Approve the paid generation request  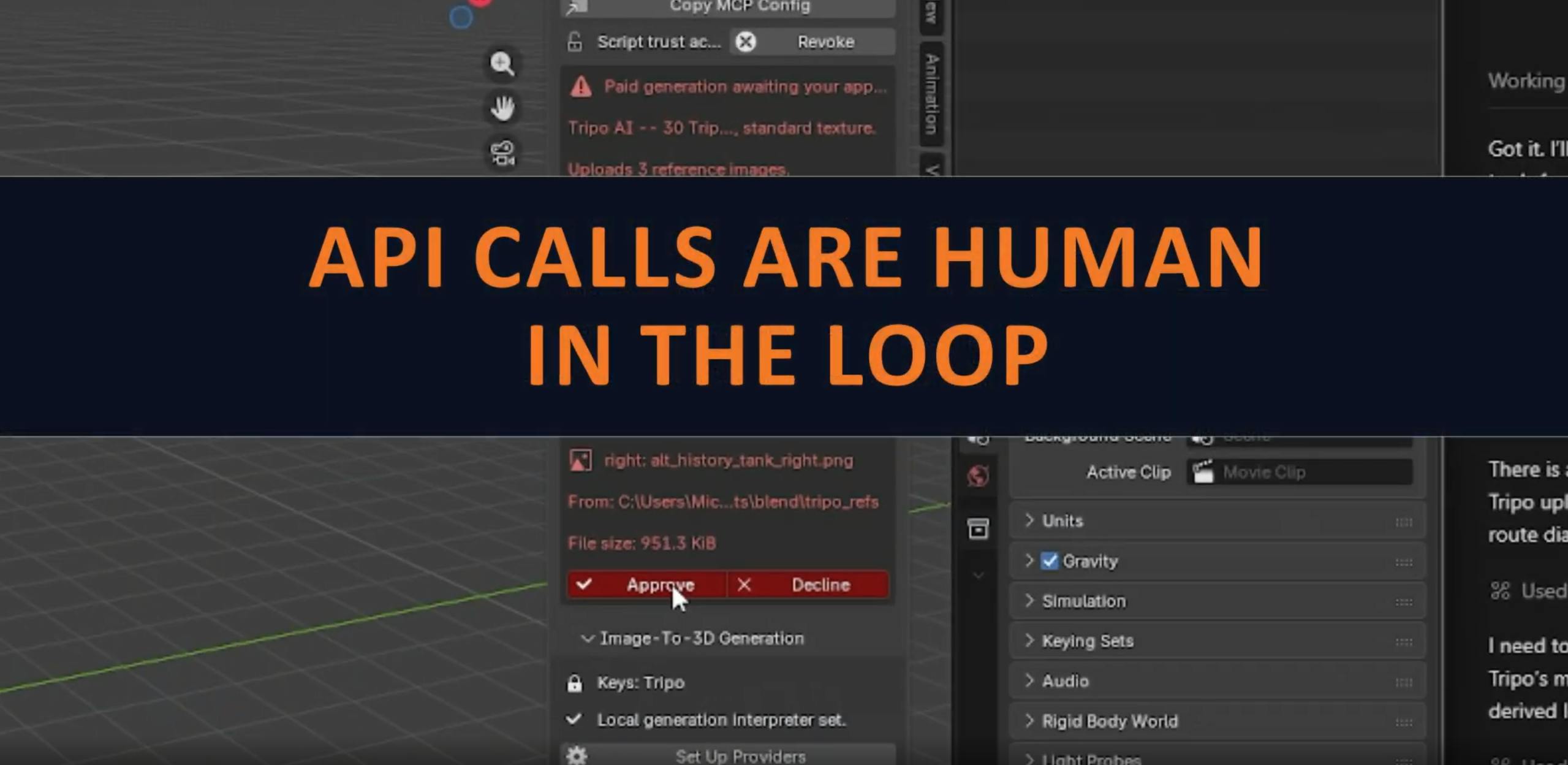[647, 585]
